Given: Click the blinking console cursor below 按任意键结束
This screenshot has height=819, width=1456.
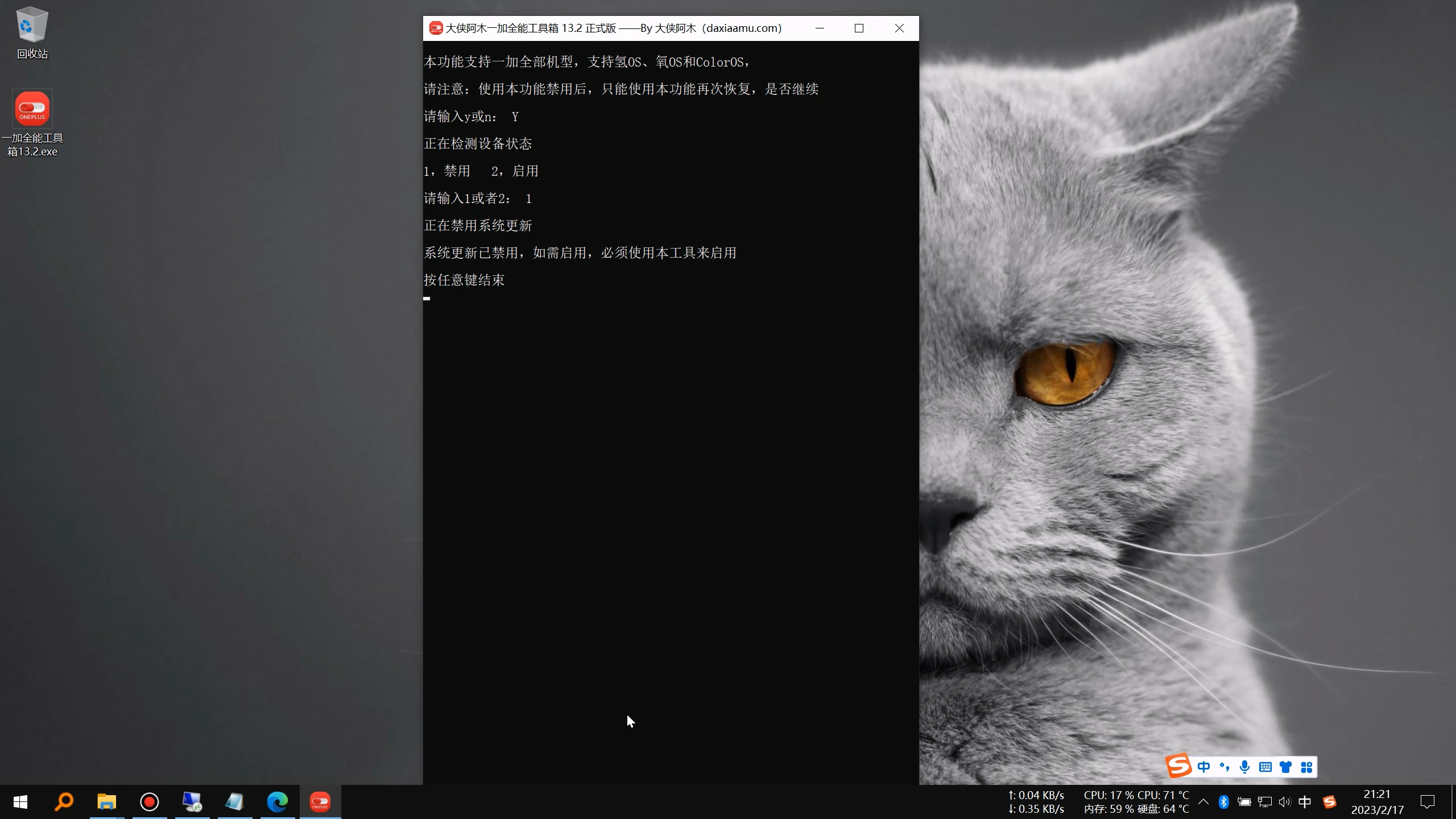Looking at the screenshot, I should click(427, 298).
